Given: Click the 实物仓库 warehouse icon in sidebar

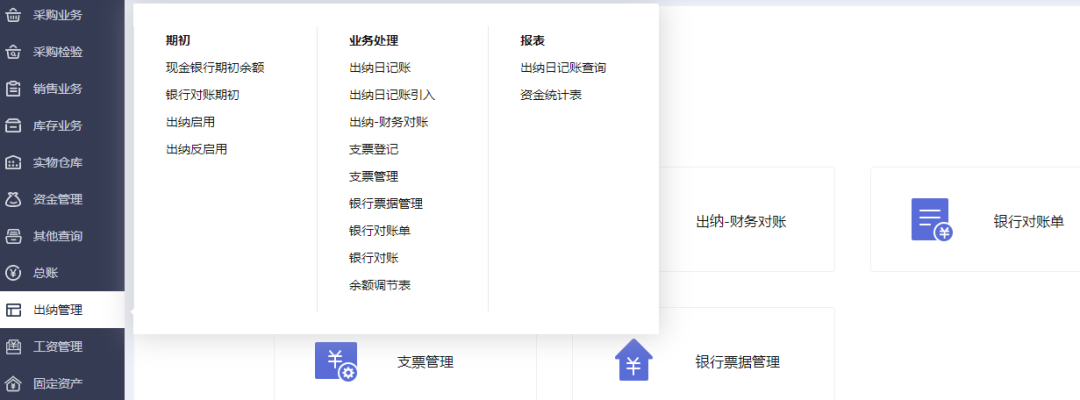Looking at the screenshot, I should pos(13,163).
